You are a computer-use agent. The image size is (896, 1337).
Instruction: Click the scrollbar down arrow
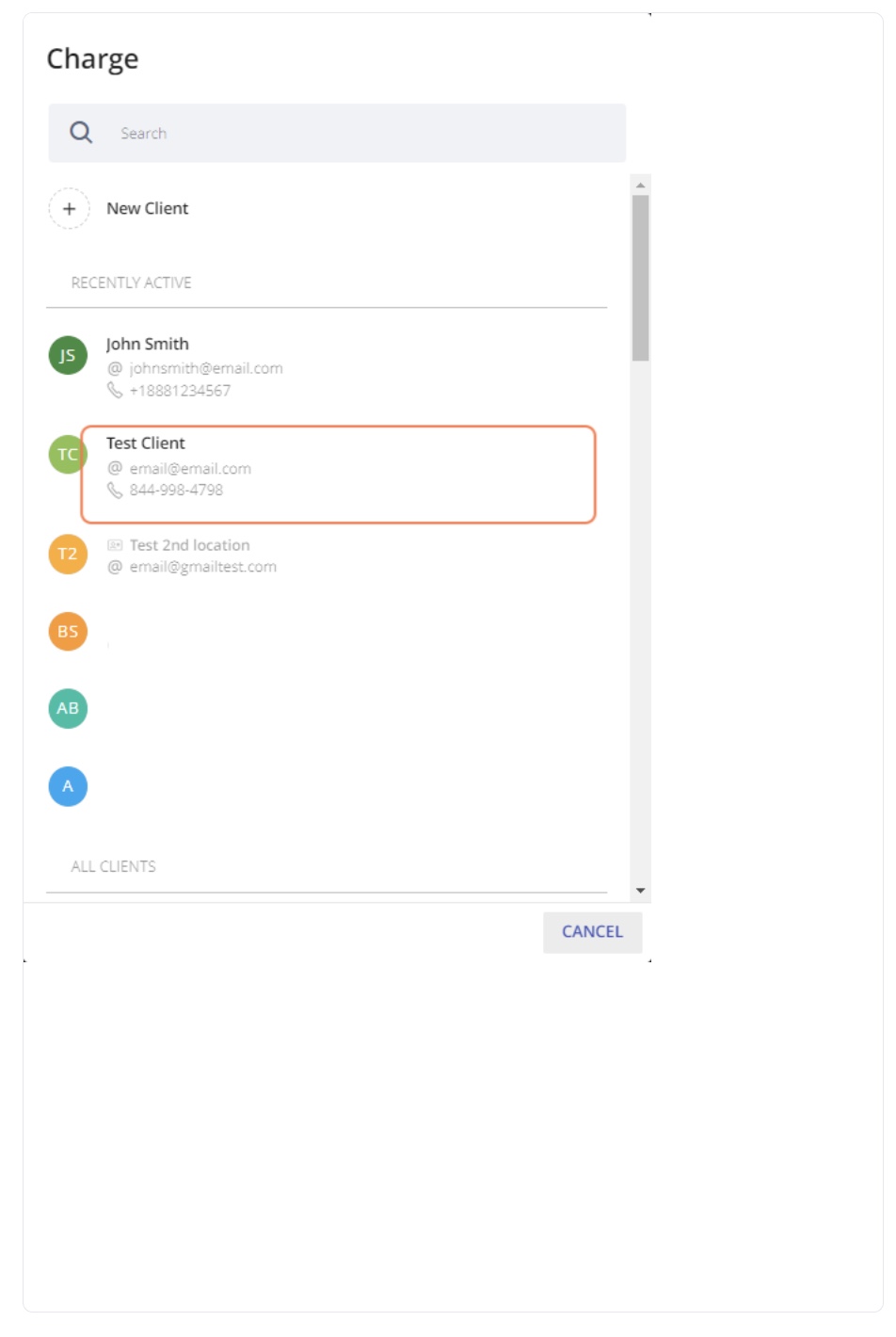(x=640, y=890)
